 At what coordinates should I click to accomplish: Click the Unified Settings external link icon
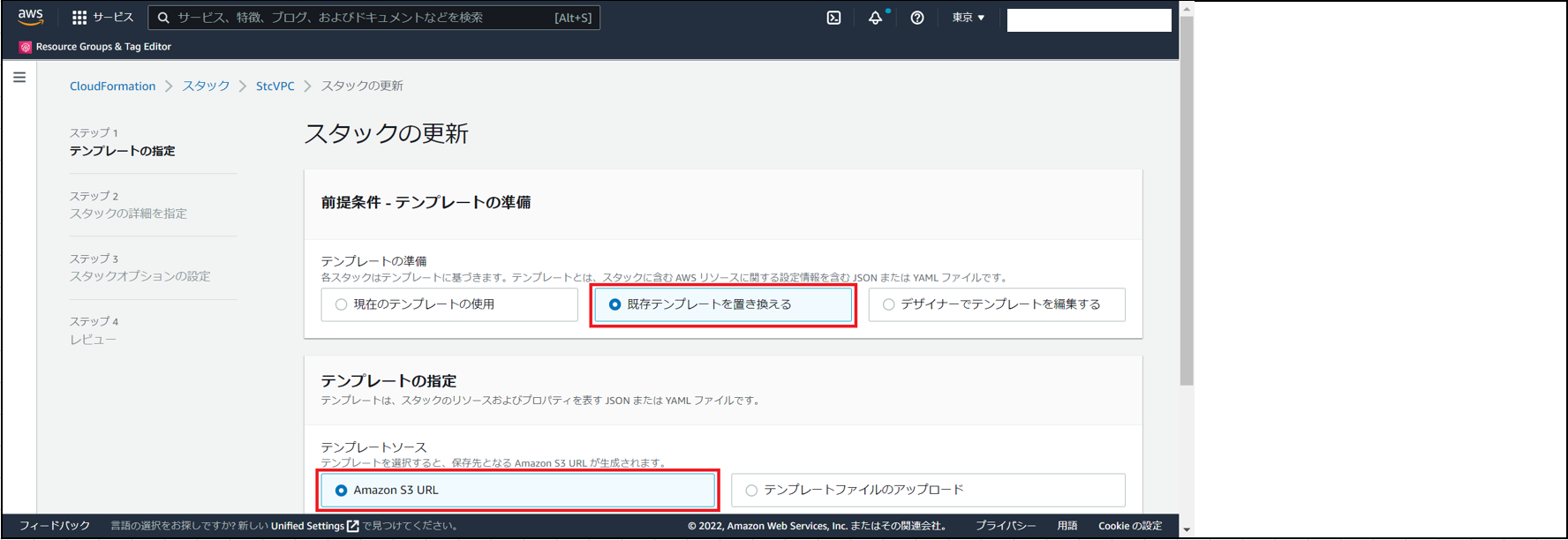(x=353, y=526)
